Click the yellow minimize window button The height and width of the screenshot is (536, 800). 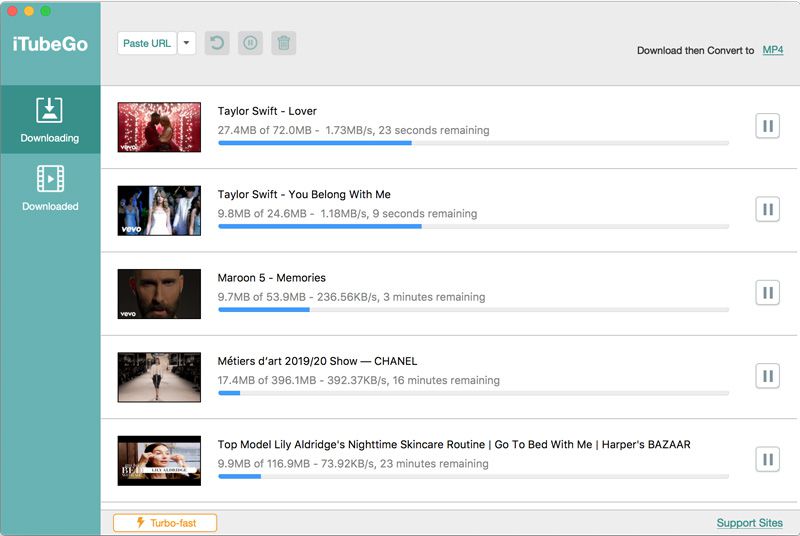(29, 11)
